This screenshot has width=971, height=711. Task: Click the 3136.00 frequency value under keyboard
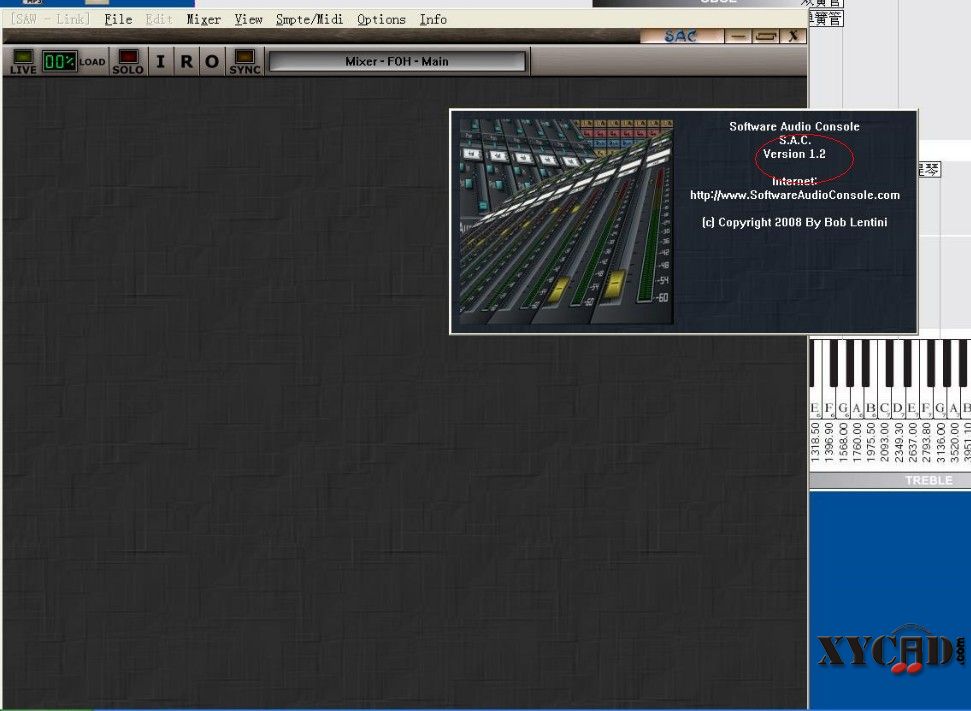[941, 442]
